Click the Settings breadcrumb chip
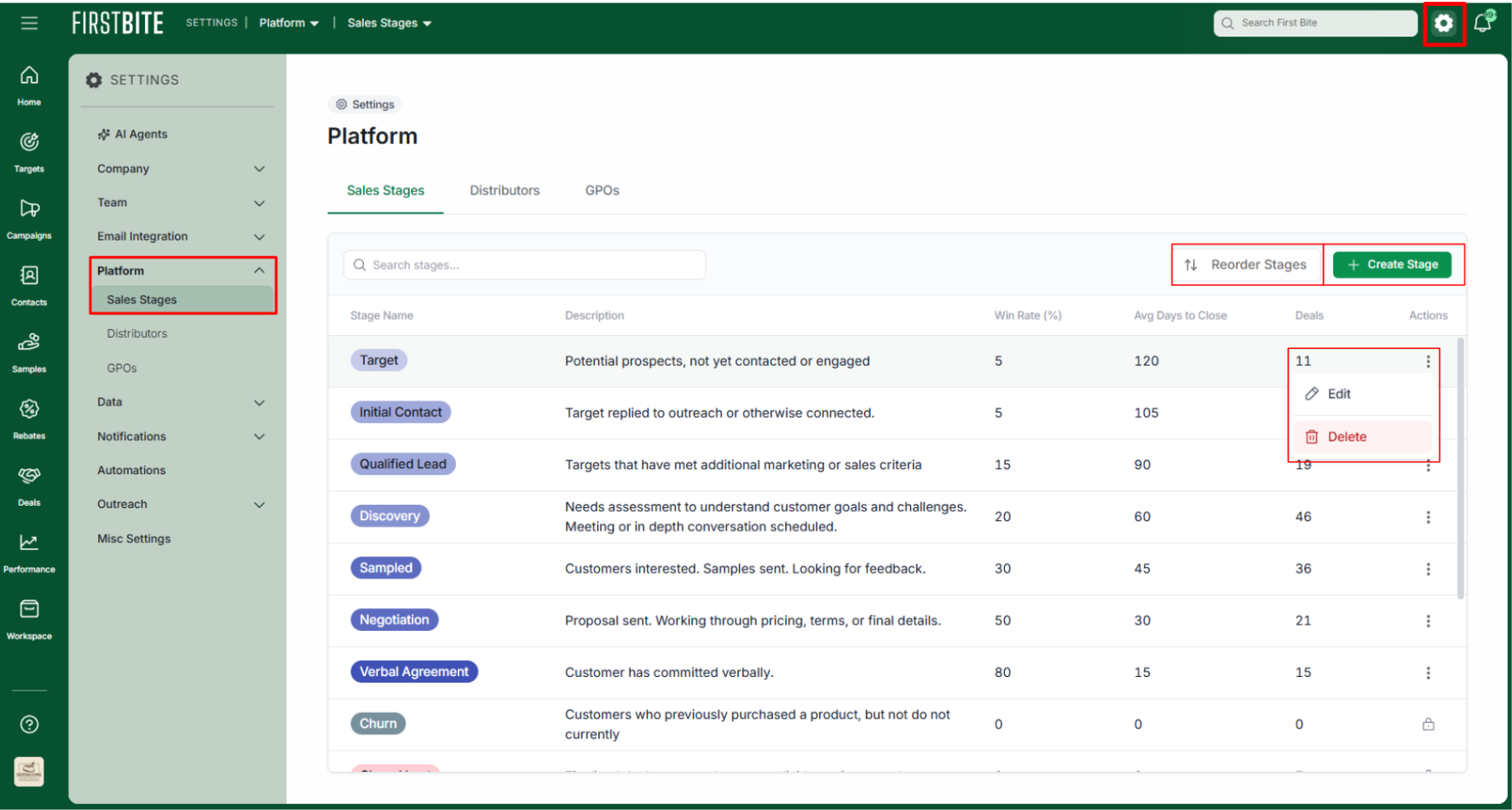This screenshot has width=1512, height=810. tap(365, 104)
